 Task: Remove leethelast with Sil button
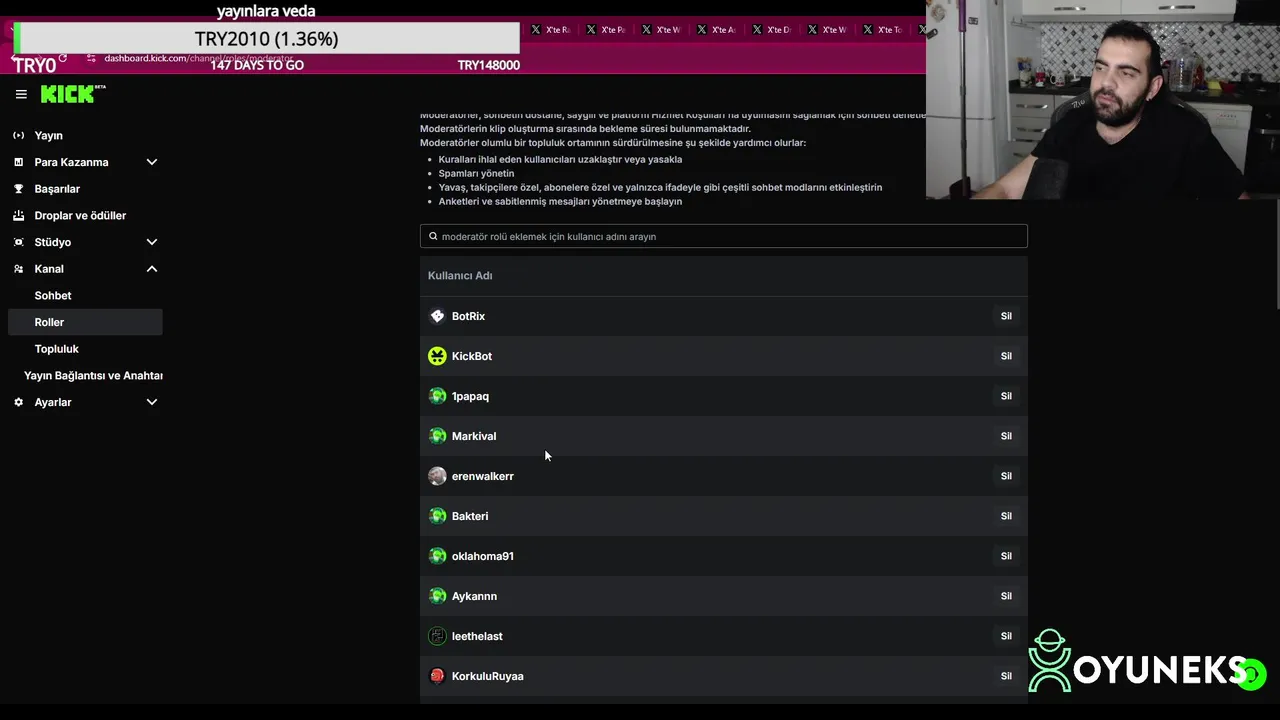coord(1006,636)
